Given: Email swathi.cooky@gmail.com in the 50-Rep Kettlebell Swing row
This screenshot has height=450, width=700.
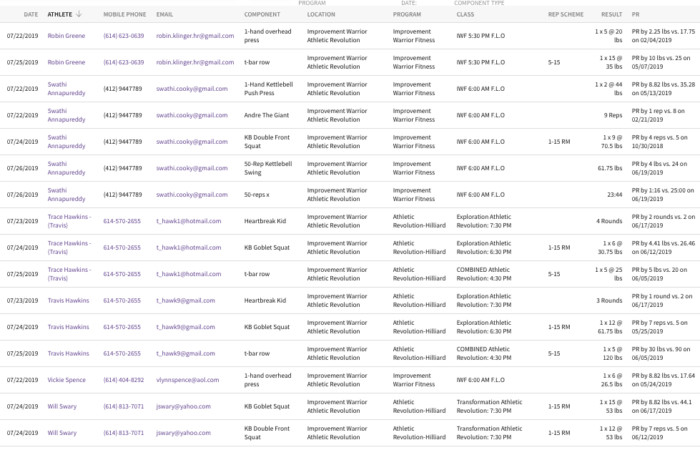Looking at the screenshot, I should [x=192, y=168].
